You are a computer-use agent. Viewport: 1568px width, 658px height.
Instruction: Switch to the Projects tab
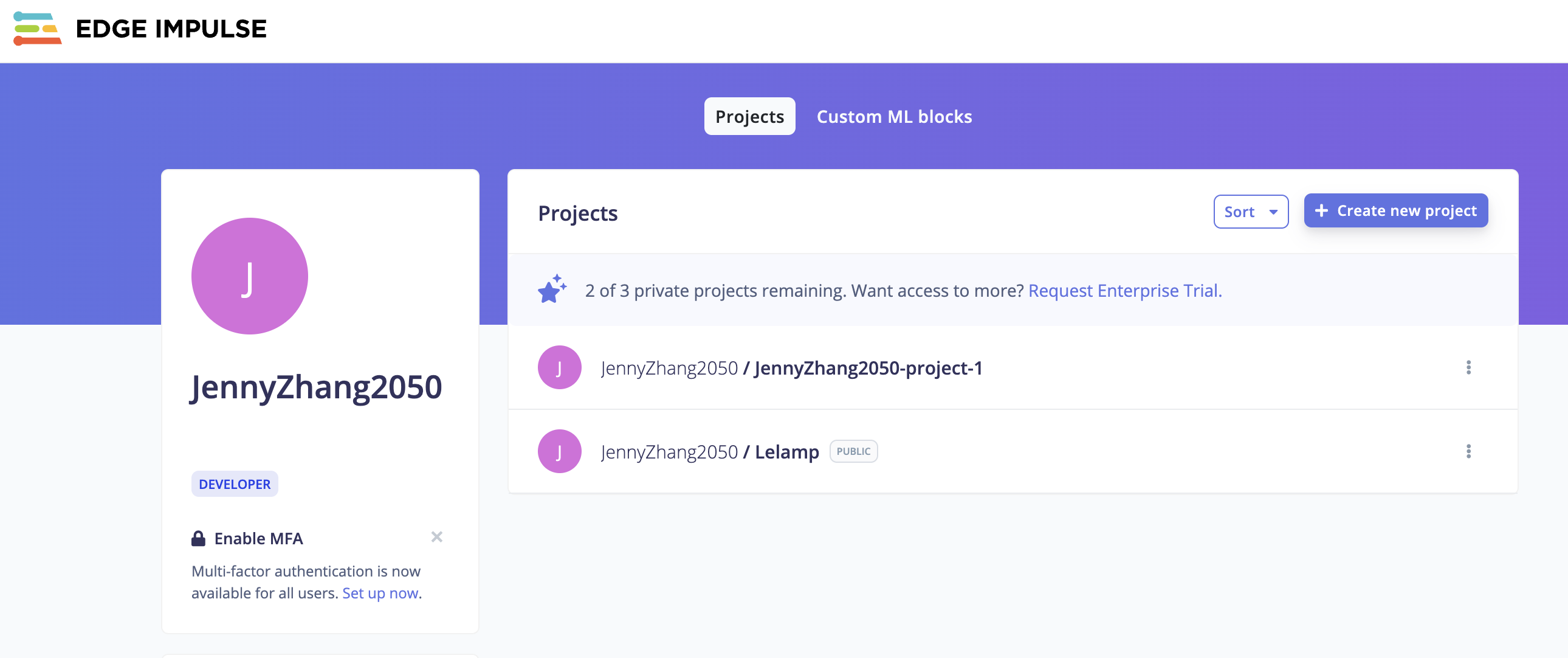tap(749, 116)
